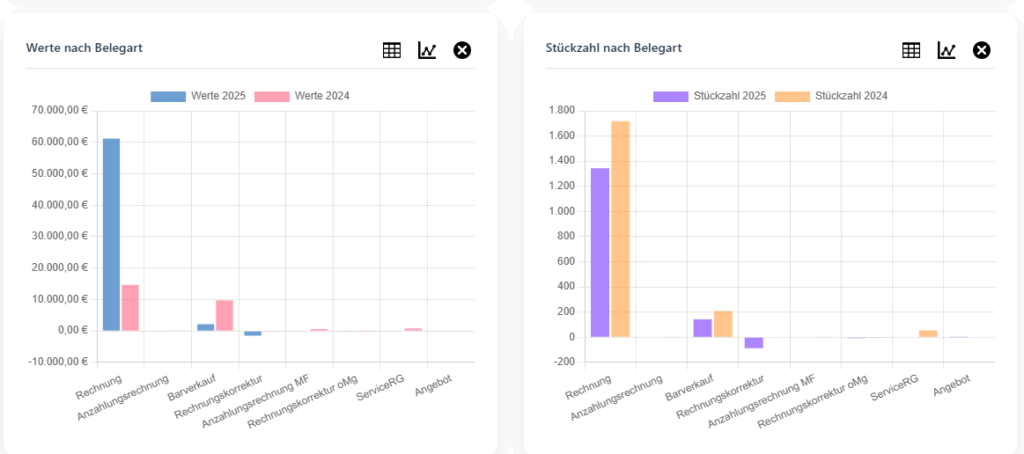Select the blue Rechnung bar for Werte 2025
This screenshot has height=454, width=1024.
click(111, 234)
